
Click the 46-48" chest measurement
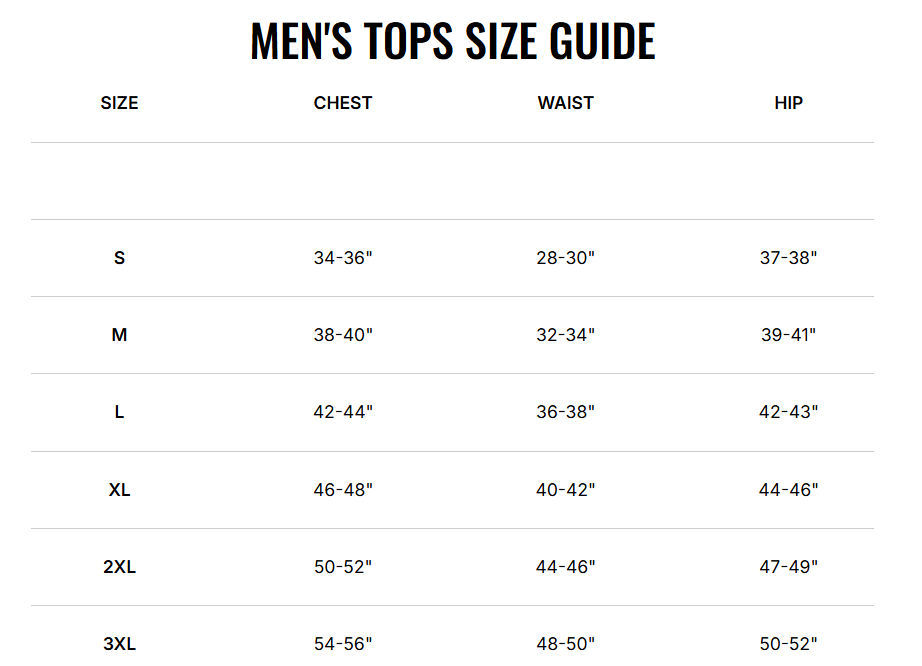coord(343,490)
